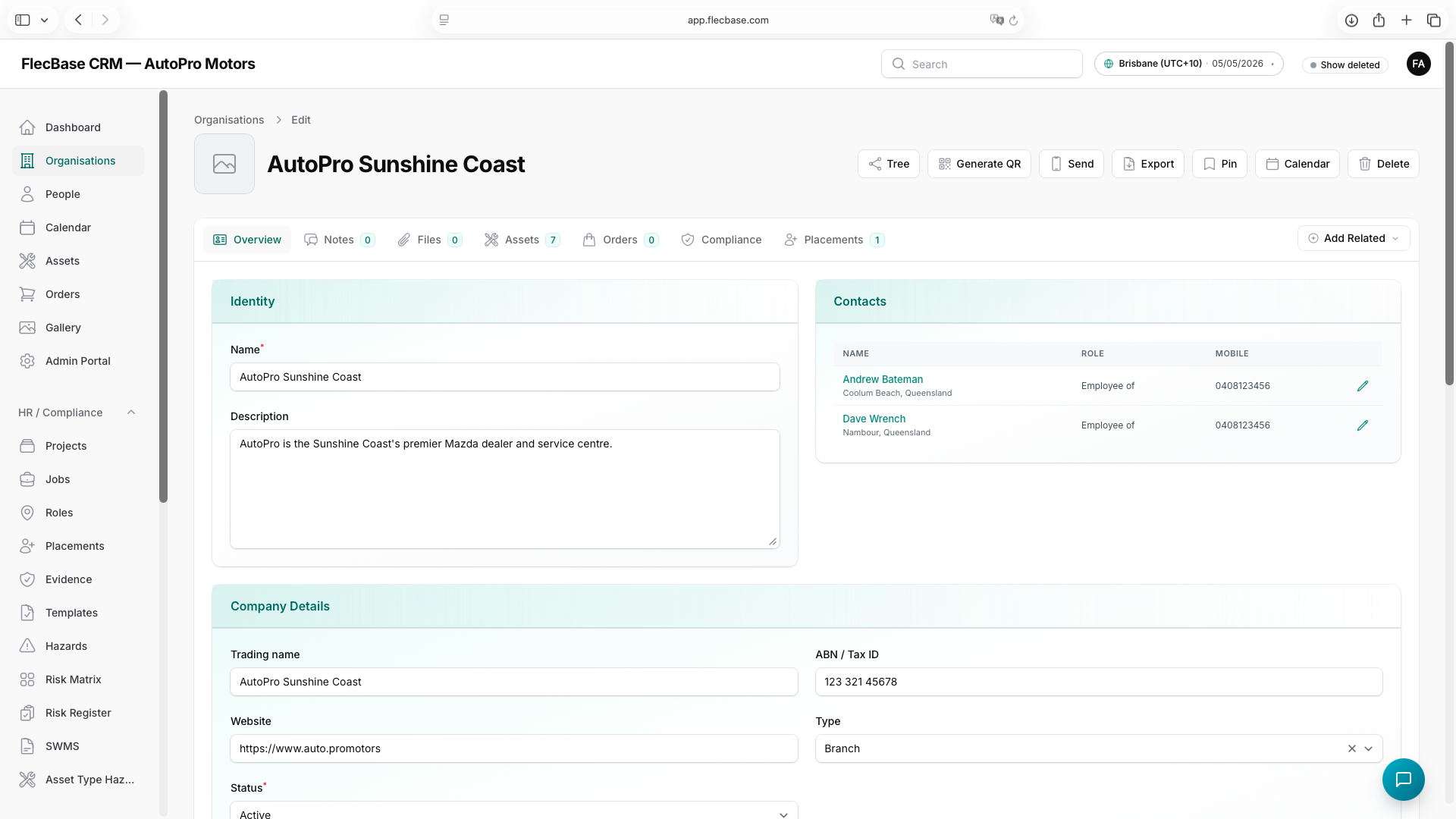Screen dimensions: 1456x819
Task: Open SWMS in the sidebar
Action: (78, 746)
